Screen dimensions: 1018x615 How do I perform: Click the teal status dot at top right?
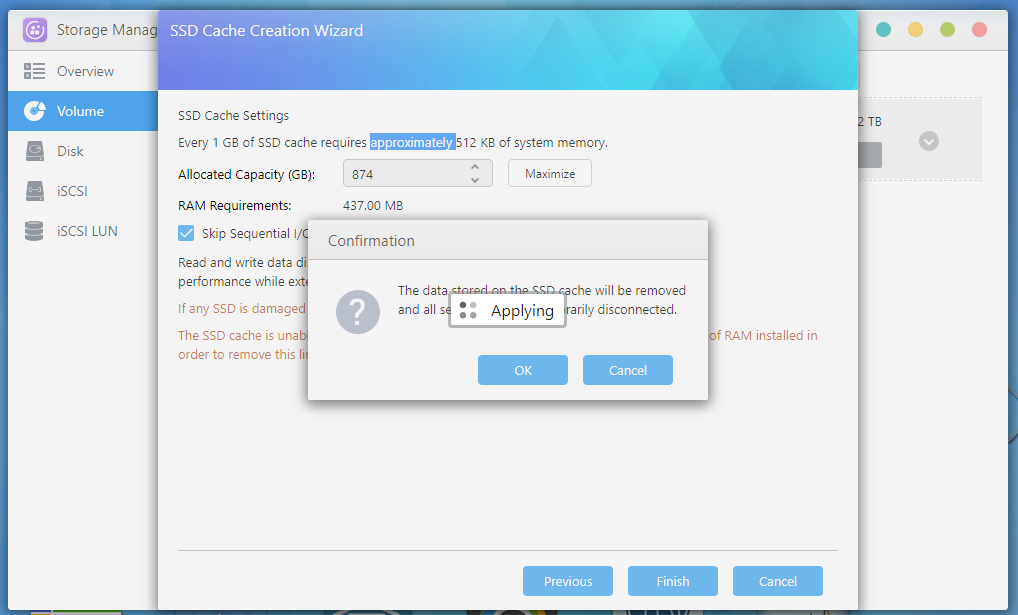882,30
